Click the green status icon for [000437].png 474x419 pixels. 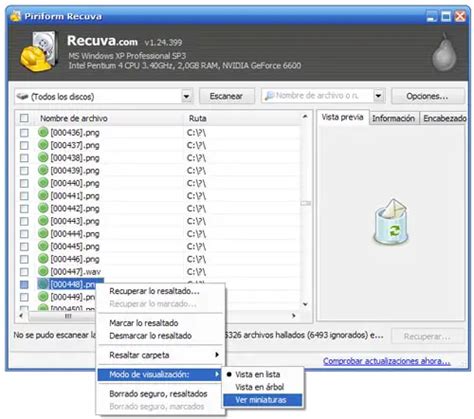(x=43, y=145)
